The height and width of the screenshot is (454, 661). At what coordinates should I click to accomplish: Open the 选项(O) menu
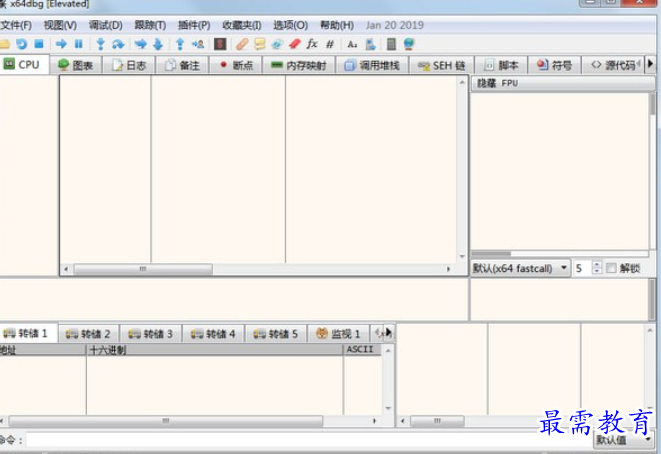pos(290,25)
